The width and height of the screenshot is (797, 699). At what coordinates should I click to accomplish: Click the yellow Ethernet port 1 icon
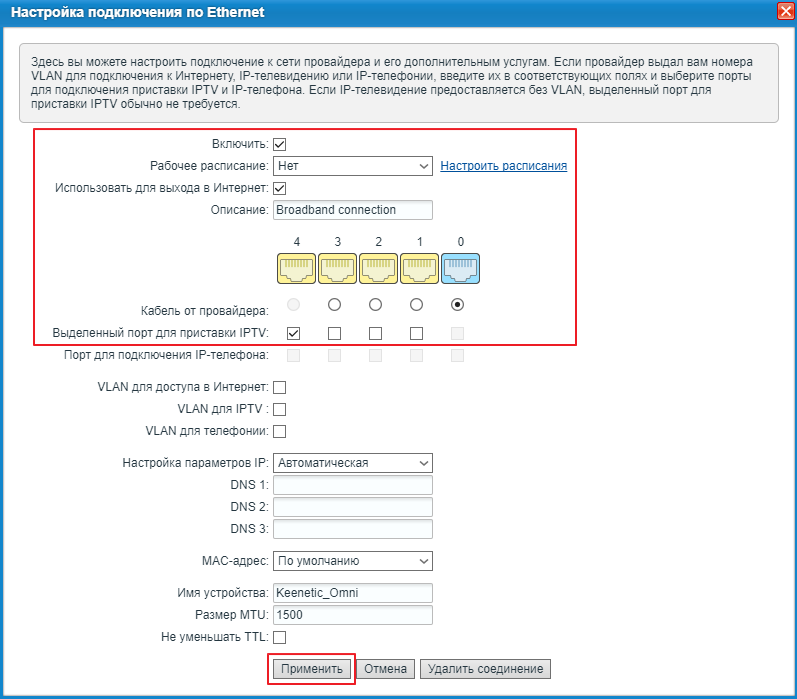[x=419, y=269]
